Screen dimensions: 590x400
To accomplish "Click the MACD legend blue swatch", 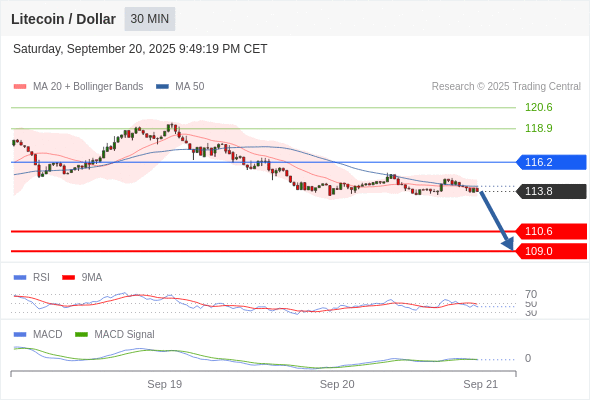I will 20,335.
